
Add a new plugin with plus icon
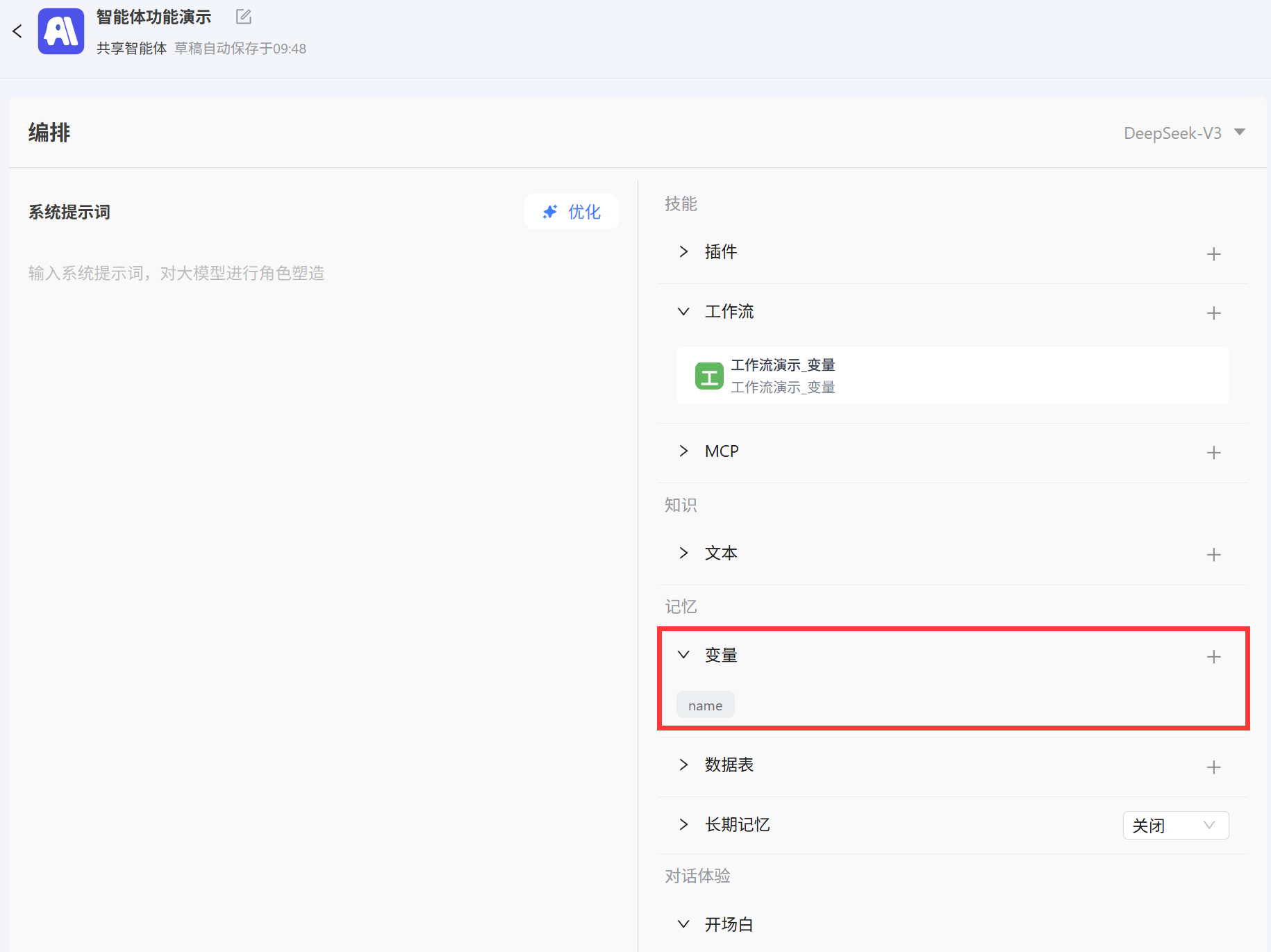(1213, 254)
